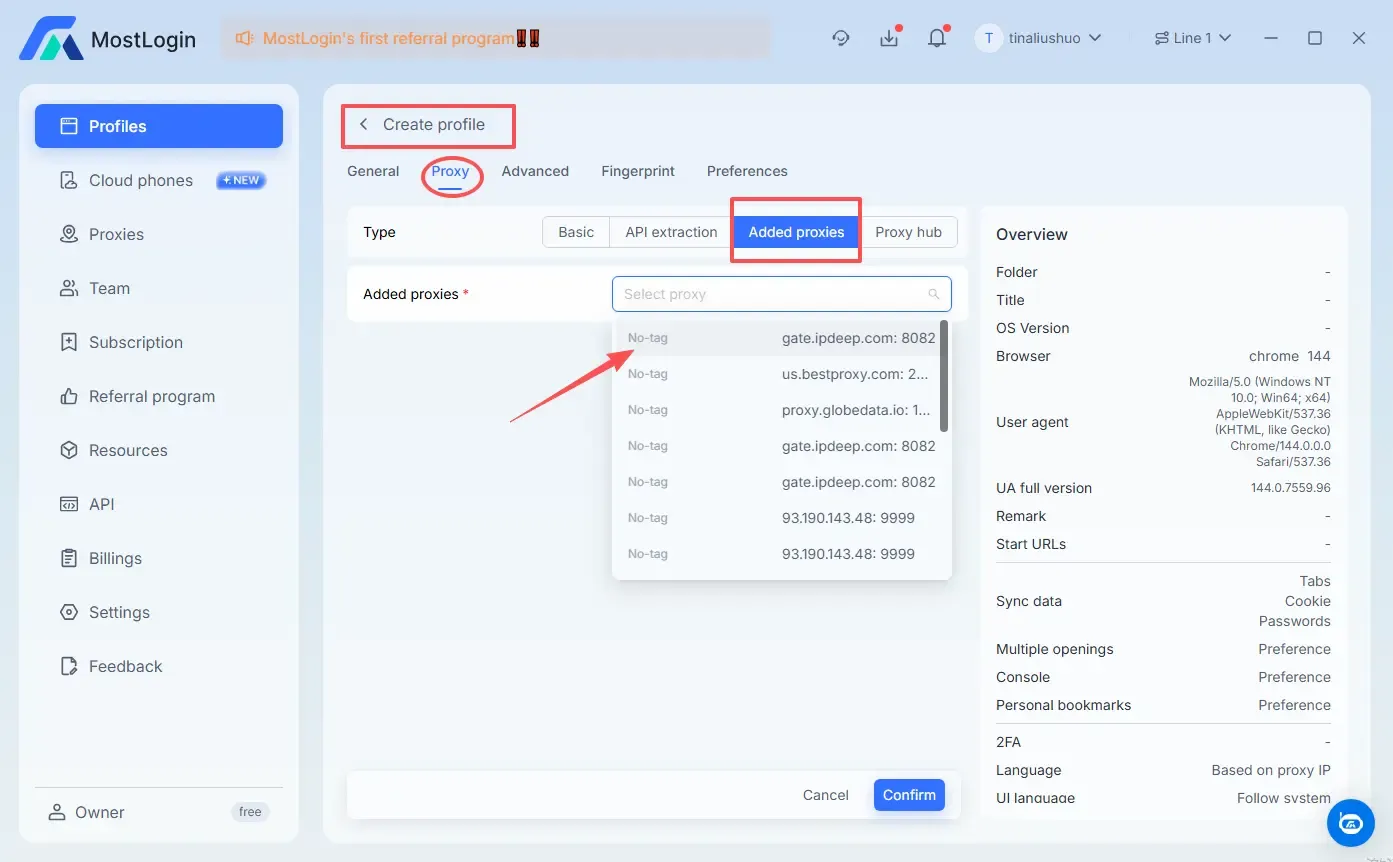Open Cloud phones in the sidebar
The image size is (1393, 862).
[140, 180]
